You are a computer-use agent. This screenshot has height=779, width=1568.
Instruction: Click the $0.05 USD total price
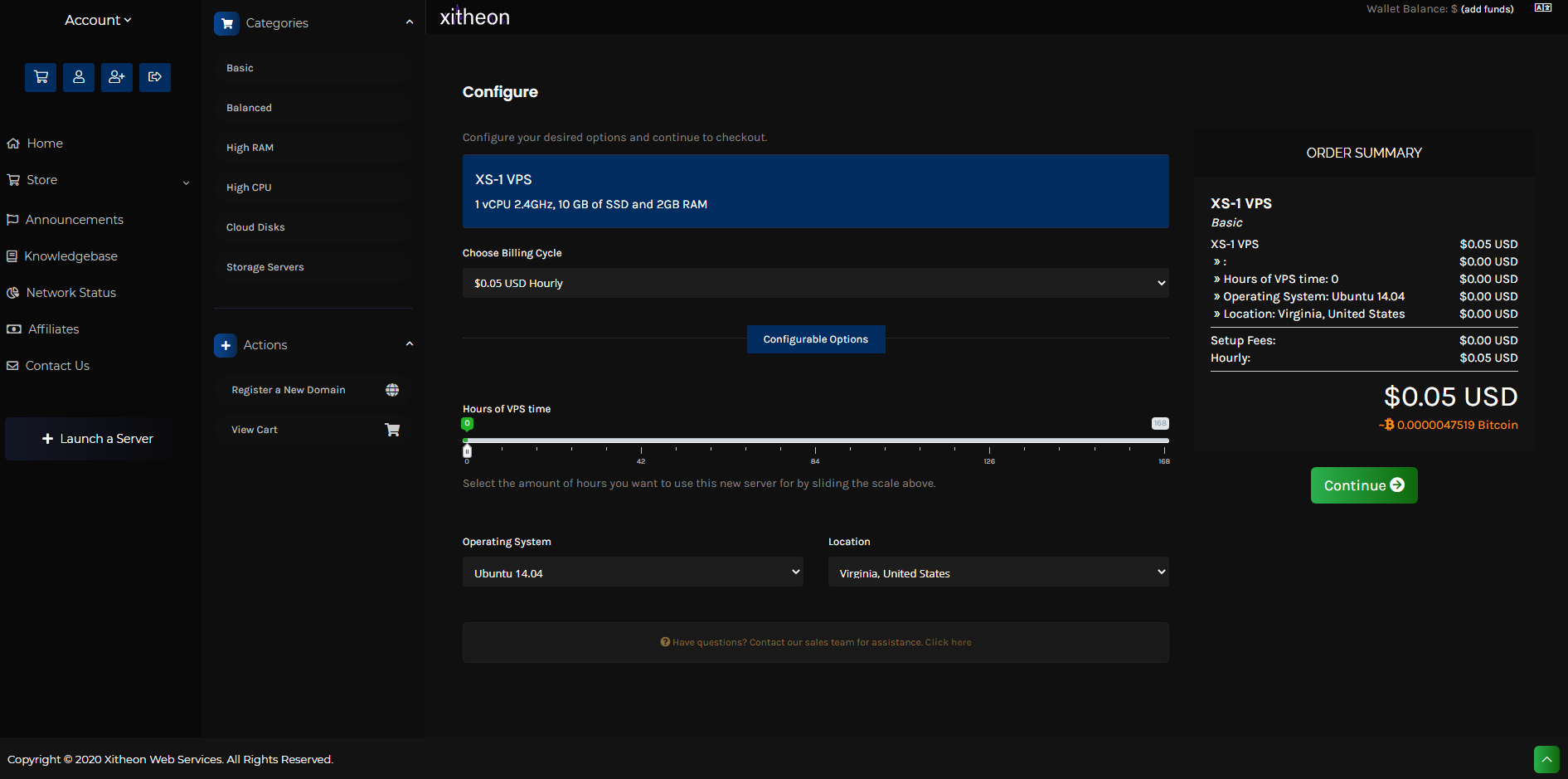pyautogui.click(x=1450, y=397)
